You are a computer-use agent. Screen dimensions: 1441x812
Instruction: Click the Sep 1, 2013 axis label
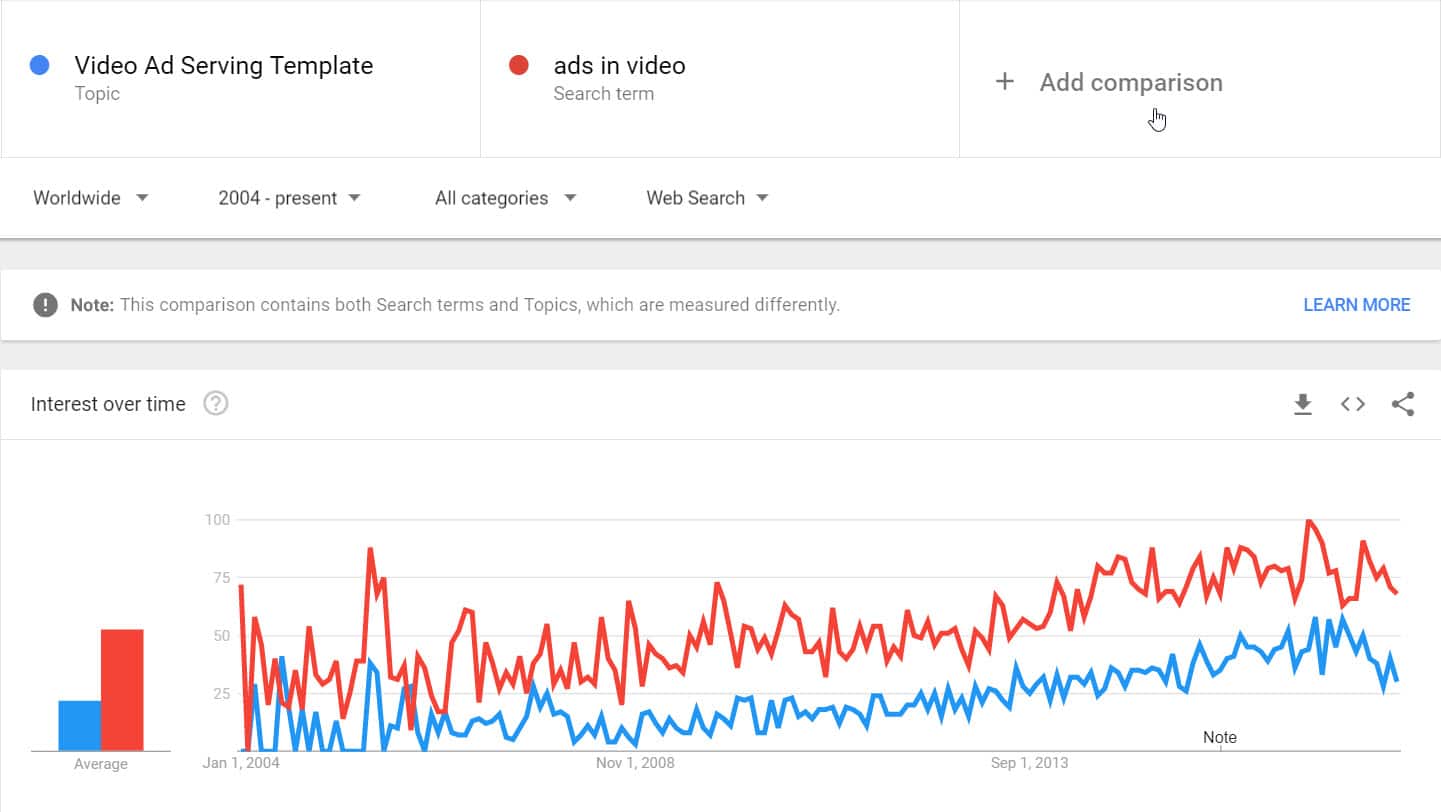point(1029,762)
